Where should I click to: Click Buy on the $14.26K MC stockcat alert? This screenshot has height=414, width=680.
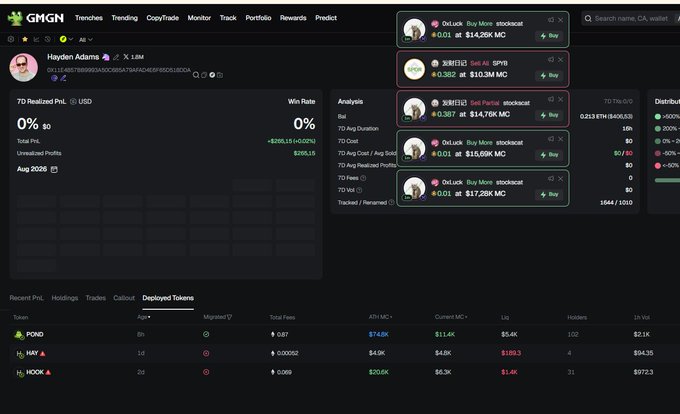coord(549,36)
